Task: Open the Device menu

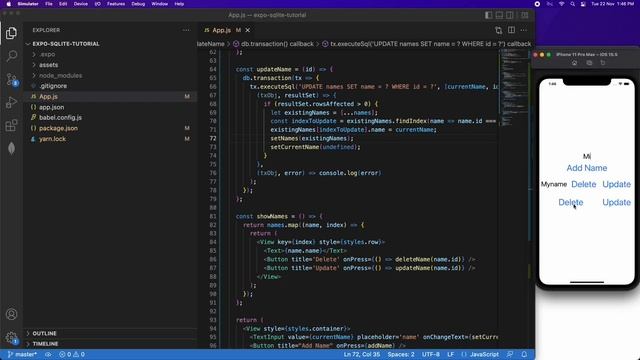Action: pos(80,4)
